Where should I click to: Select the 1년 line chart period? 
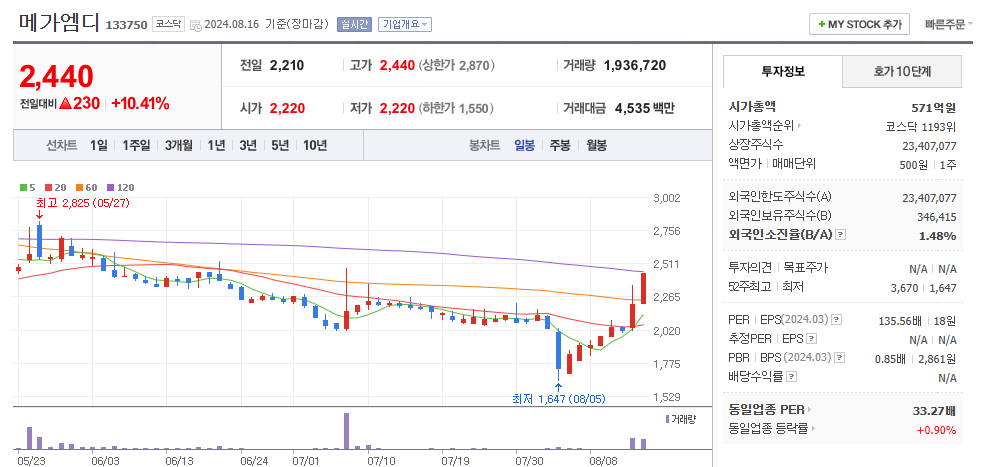(216, 146)
